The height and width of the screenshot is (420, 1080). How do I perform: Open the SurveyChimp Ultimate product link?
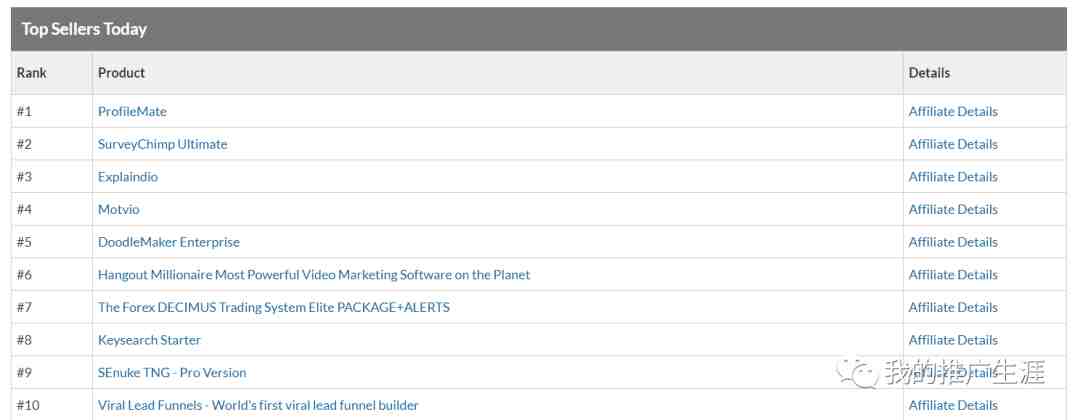click(x=163, y=144)
